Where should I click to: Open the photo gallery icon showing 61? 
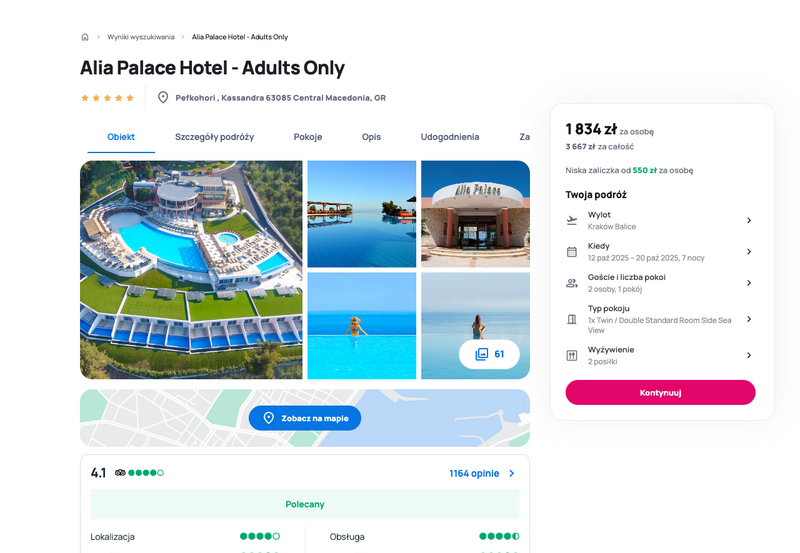click(482, 354)
